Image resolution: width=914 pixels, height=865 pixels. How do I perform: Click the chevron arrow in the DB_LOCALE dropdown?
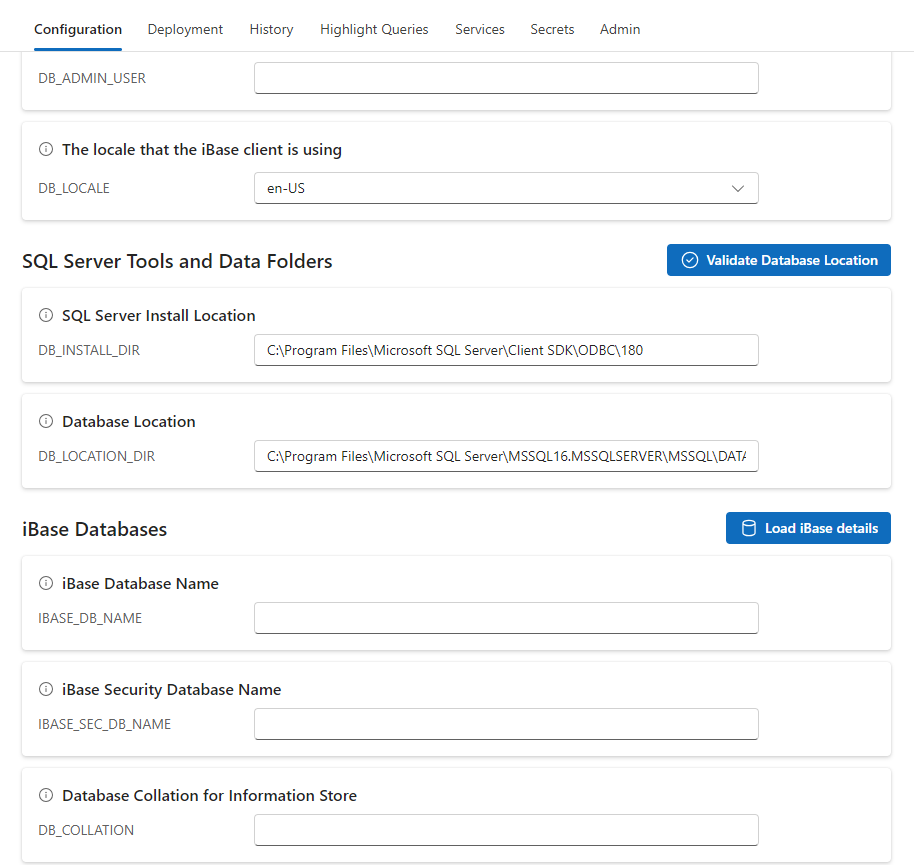coord(737,189)
